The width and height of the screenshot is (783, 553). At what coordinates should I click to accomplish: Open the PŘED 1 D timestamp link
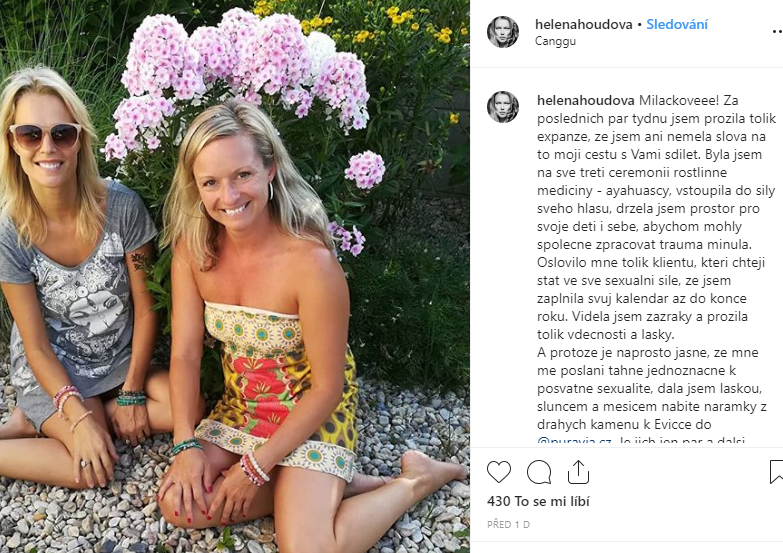(x=508, y=525)
